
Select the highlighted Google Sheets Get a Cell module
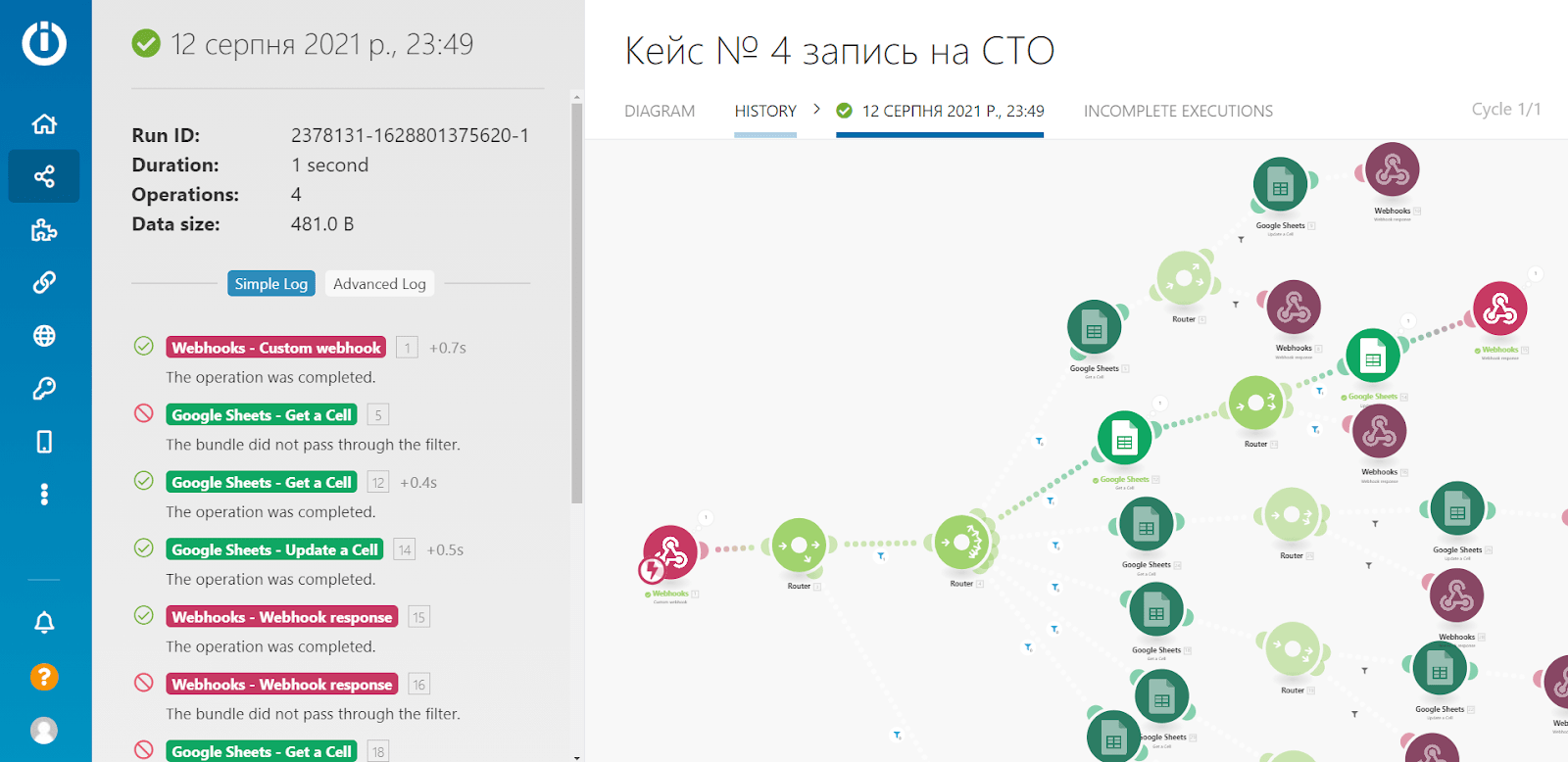tap(1124, 438)
